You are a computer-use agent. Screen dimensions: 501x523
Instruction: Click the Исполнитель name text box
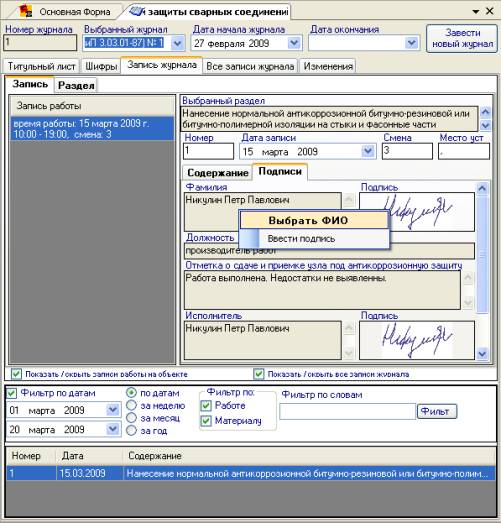263,340
